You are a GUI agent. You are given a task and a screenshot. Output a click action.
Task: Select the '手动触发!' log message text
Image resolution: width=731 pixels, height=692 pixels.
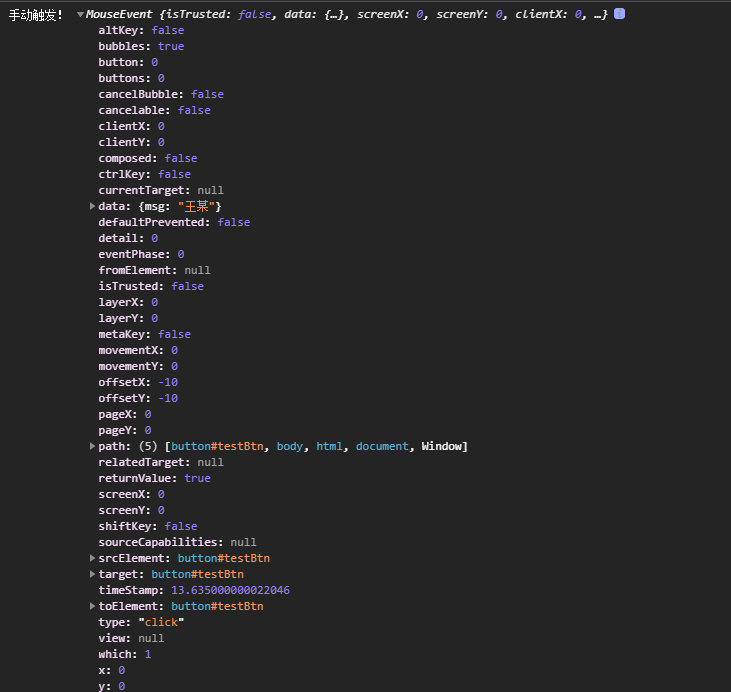[35, 15]
